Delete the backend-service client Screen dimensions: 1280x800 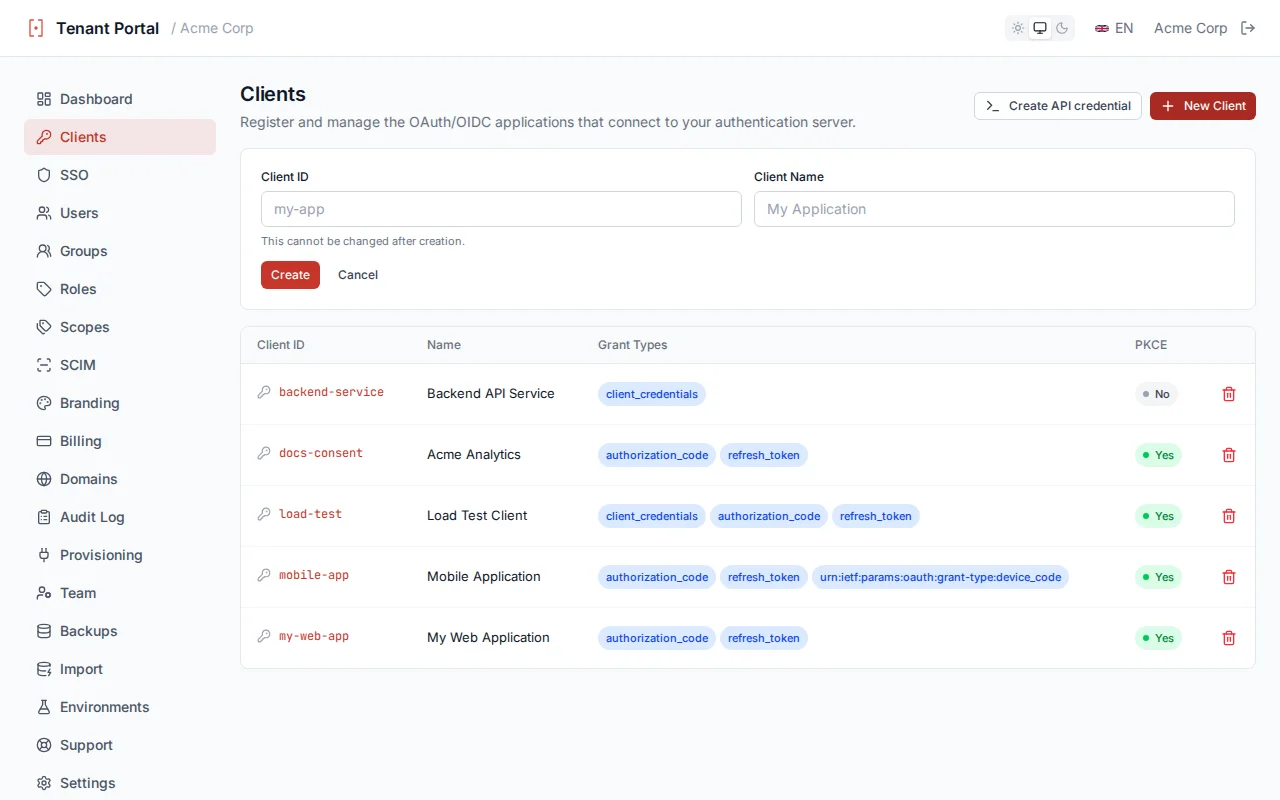click(1229, 394)
